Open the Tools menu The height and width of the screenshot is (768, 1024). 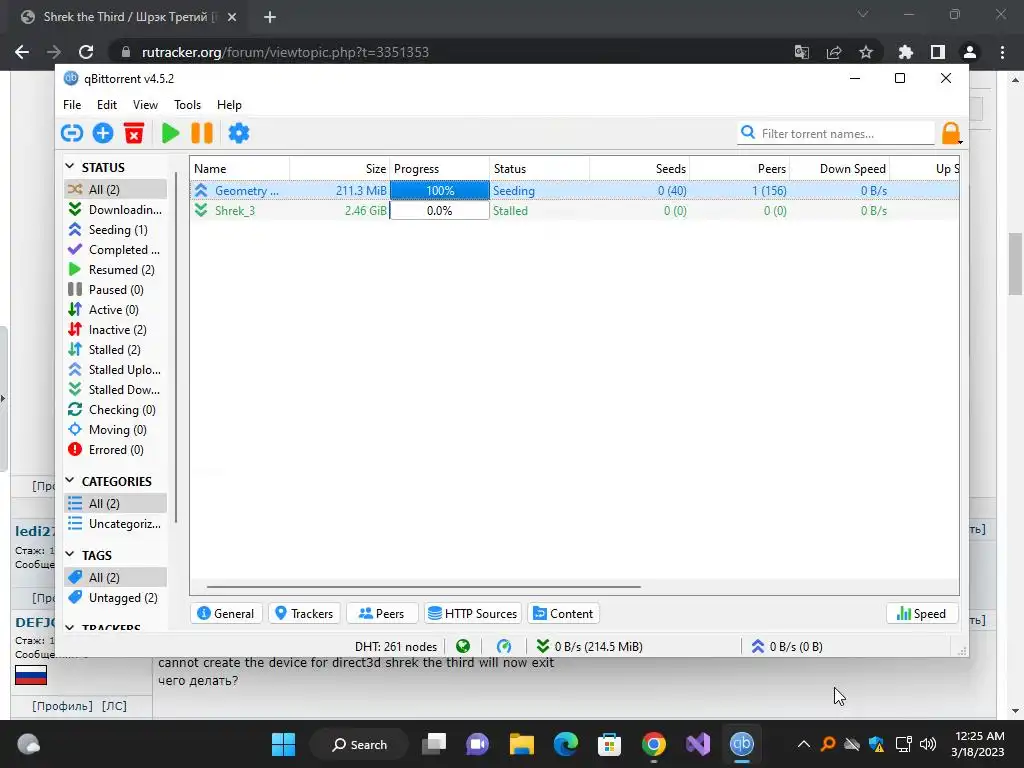click(187, 104)
